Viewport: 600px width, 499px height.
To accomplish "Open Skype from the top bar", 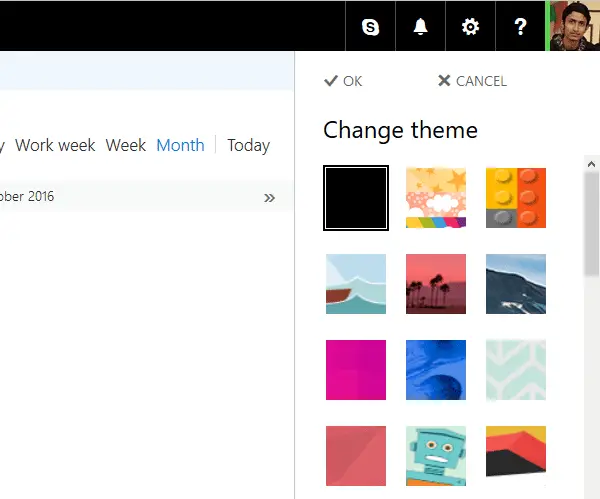I will point(371,27).
